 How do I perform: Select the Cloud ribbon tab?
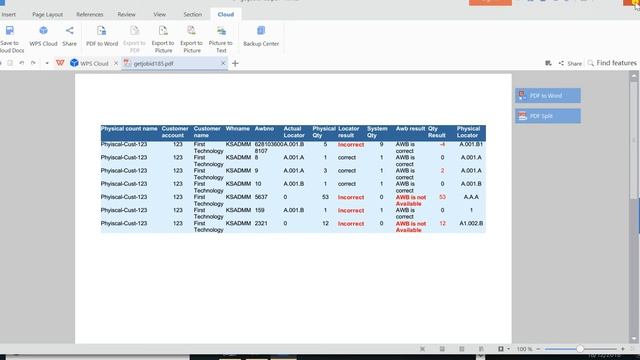tap(226, 14)
